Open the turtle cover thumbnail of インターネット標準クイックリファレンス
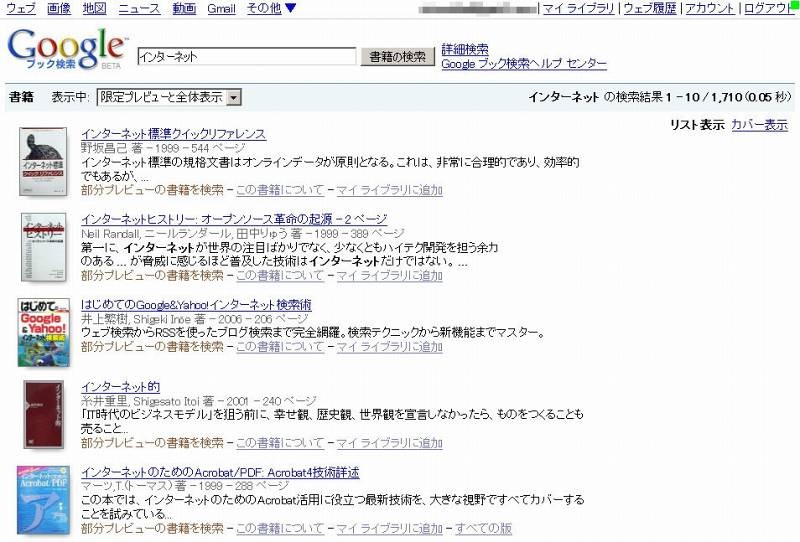 (43, 161)
